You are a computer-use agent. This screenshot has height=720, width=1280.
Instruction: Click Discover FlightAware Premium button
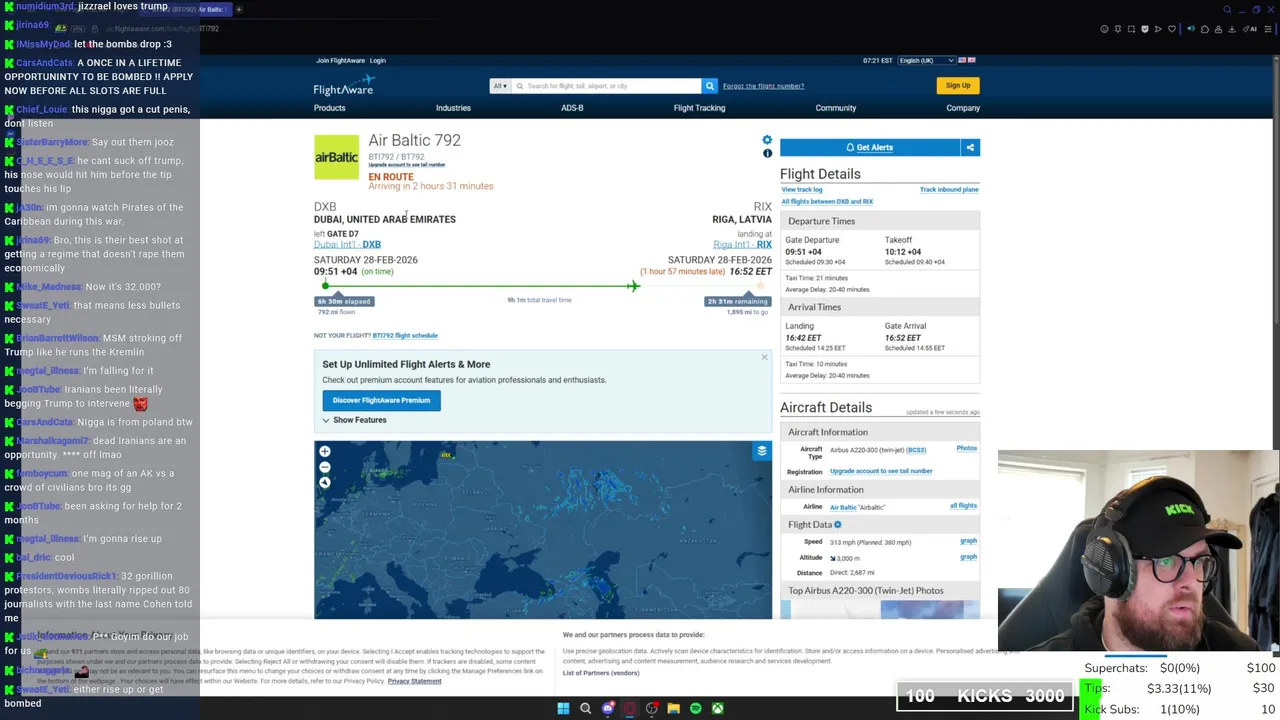pos(381,400)
